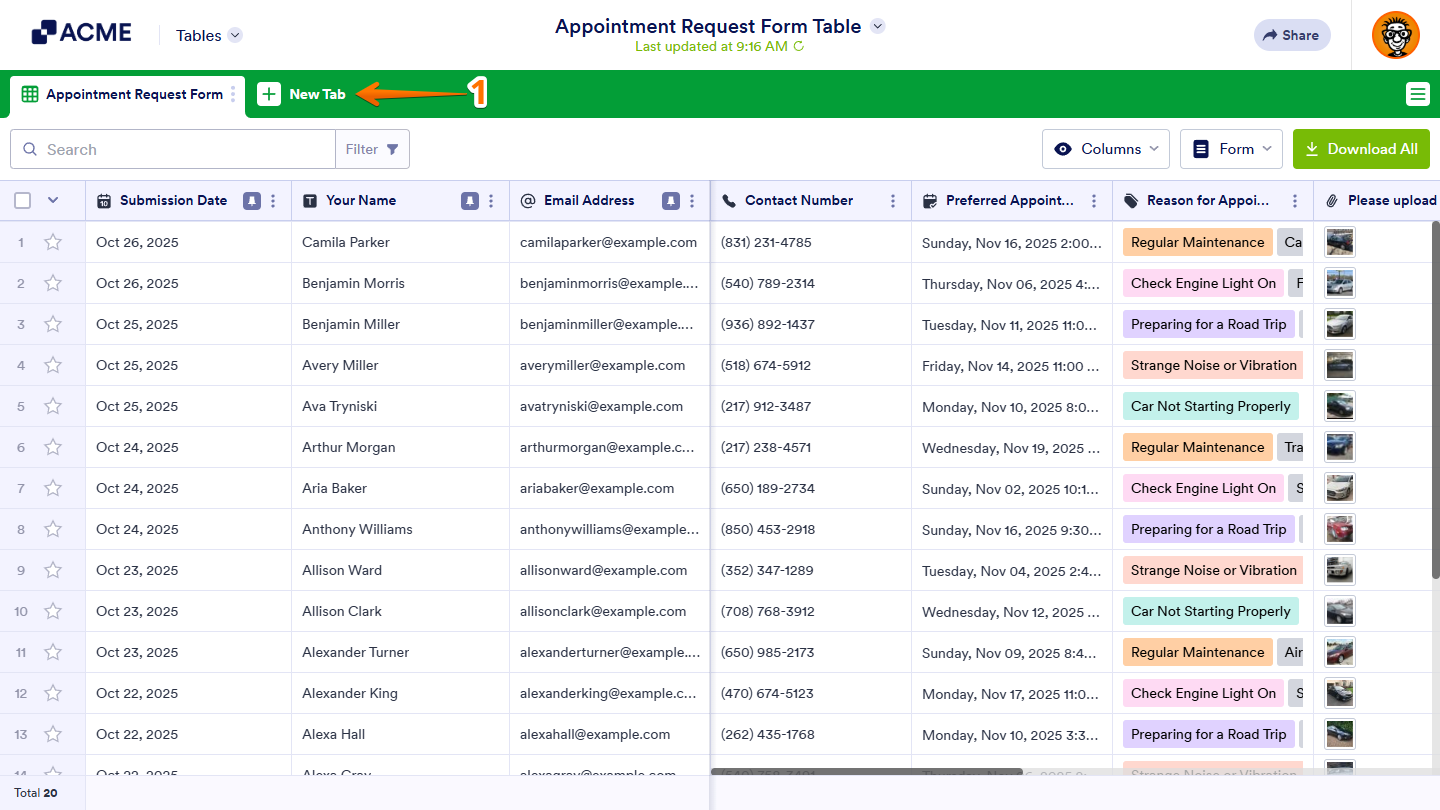Star the Avery Miller row

(53, 365)
